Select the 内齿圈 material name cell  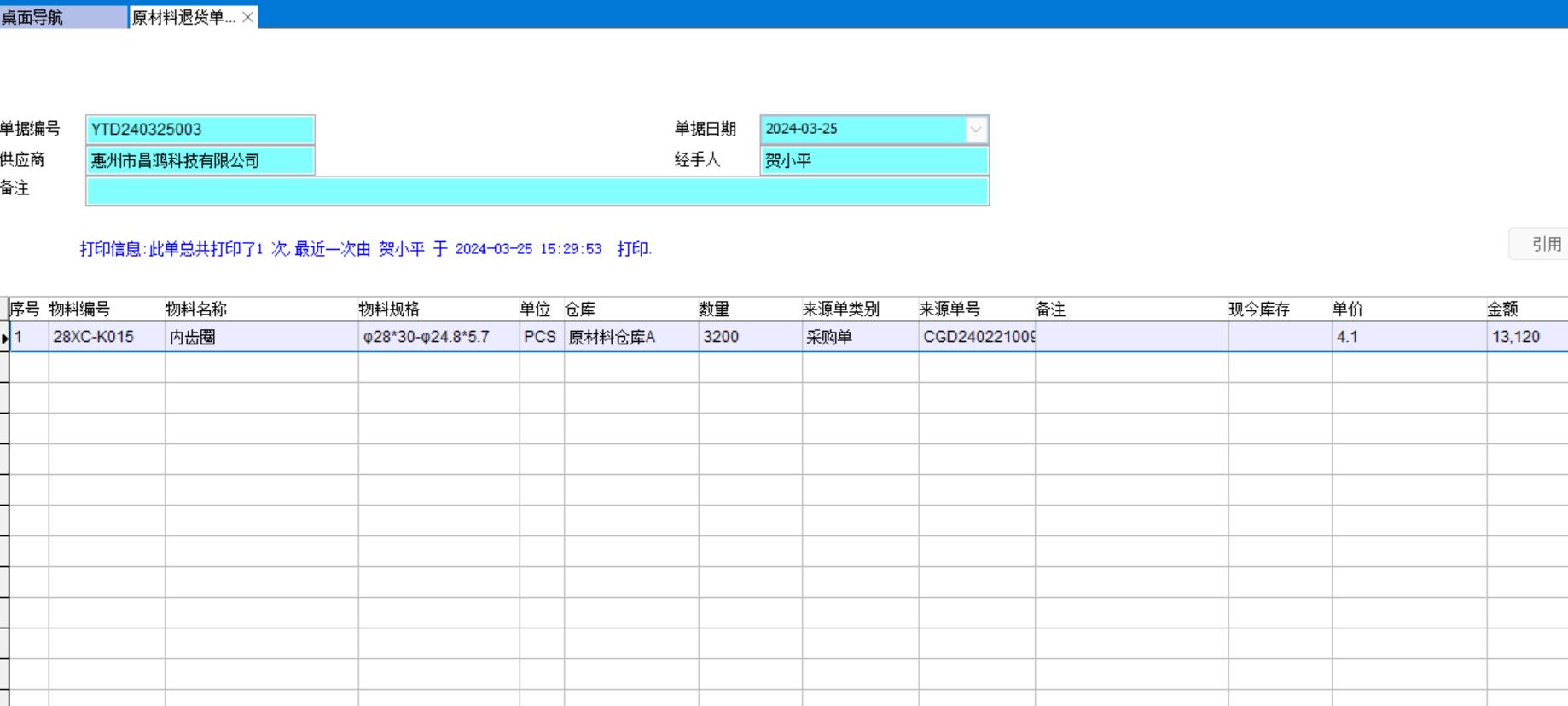point(260,337)
